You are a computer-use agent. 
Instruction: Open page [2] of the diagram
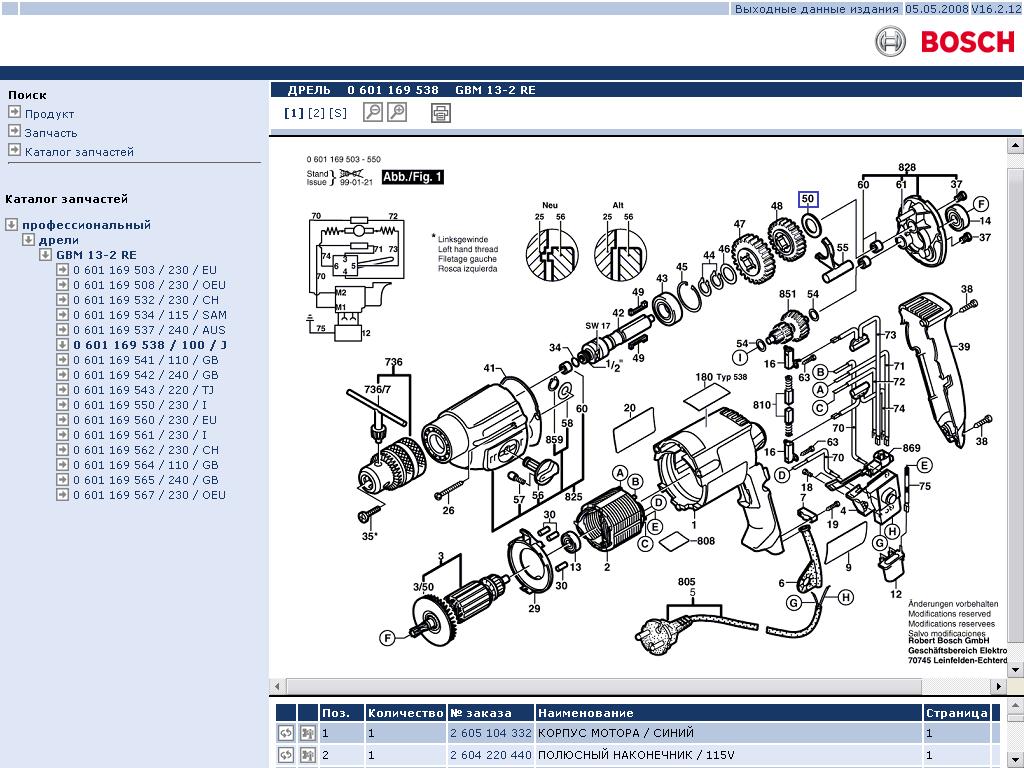[x=316, y=113]
